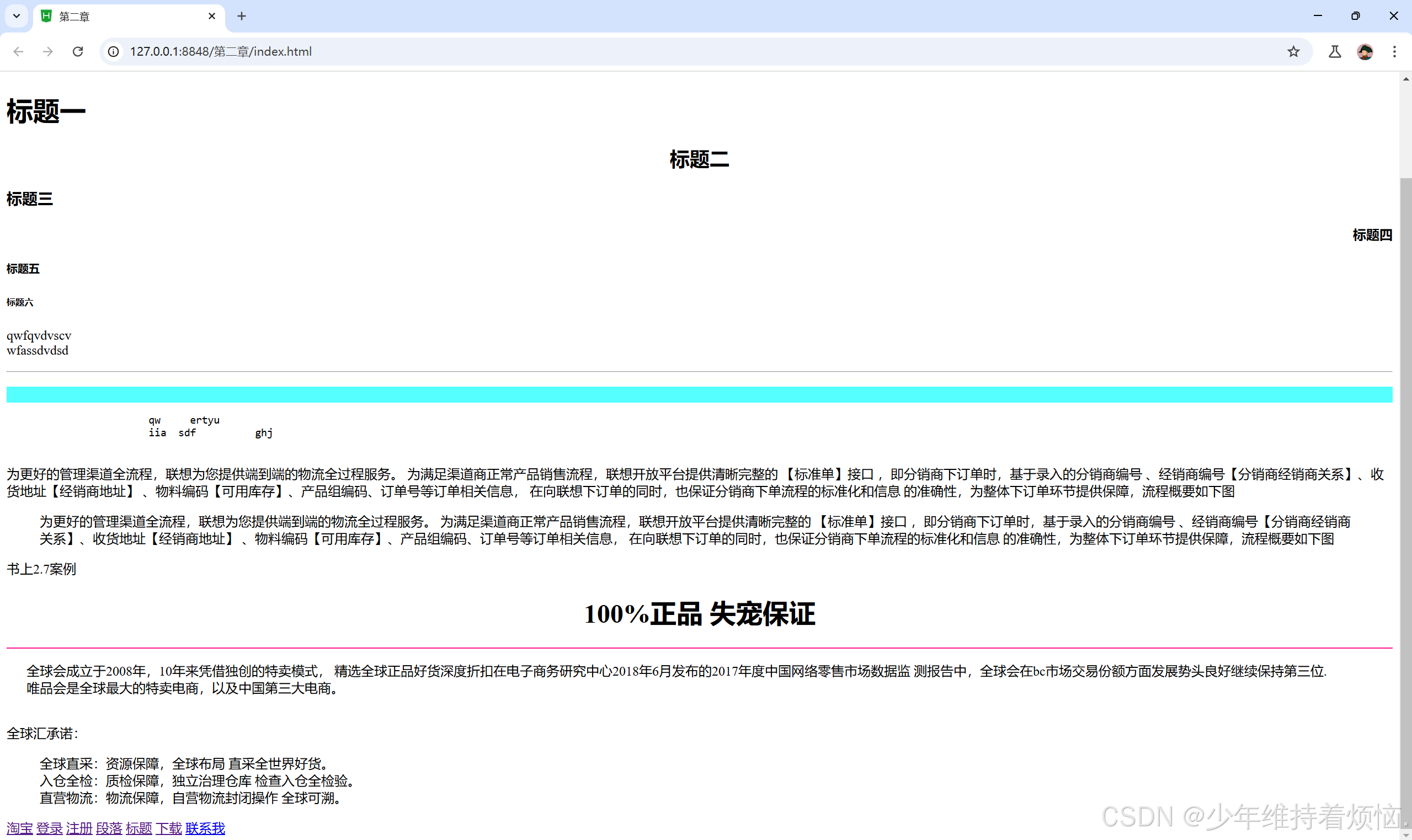Screen dimensions: 1412x840
Task: Click the forward navigation arrow
Action: [48, 51]
